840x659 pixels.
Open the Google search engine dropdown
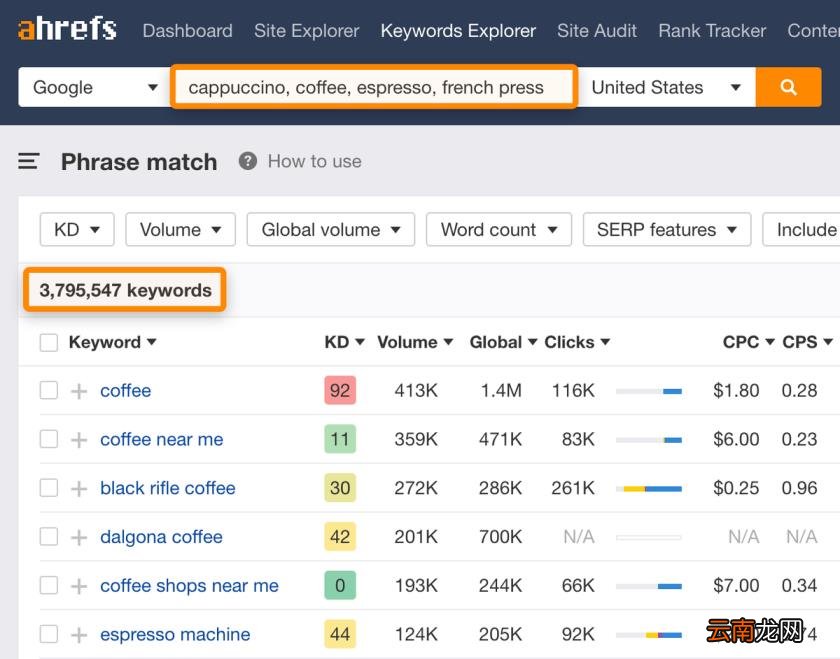(x=95, y=87)
